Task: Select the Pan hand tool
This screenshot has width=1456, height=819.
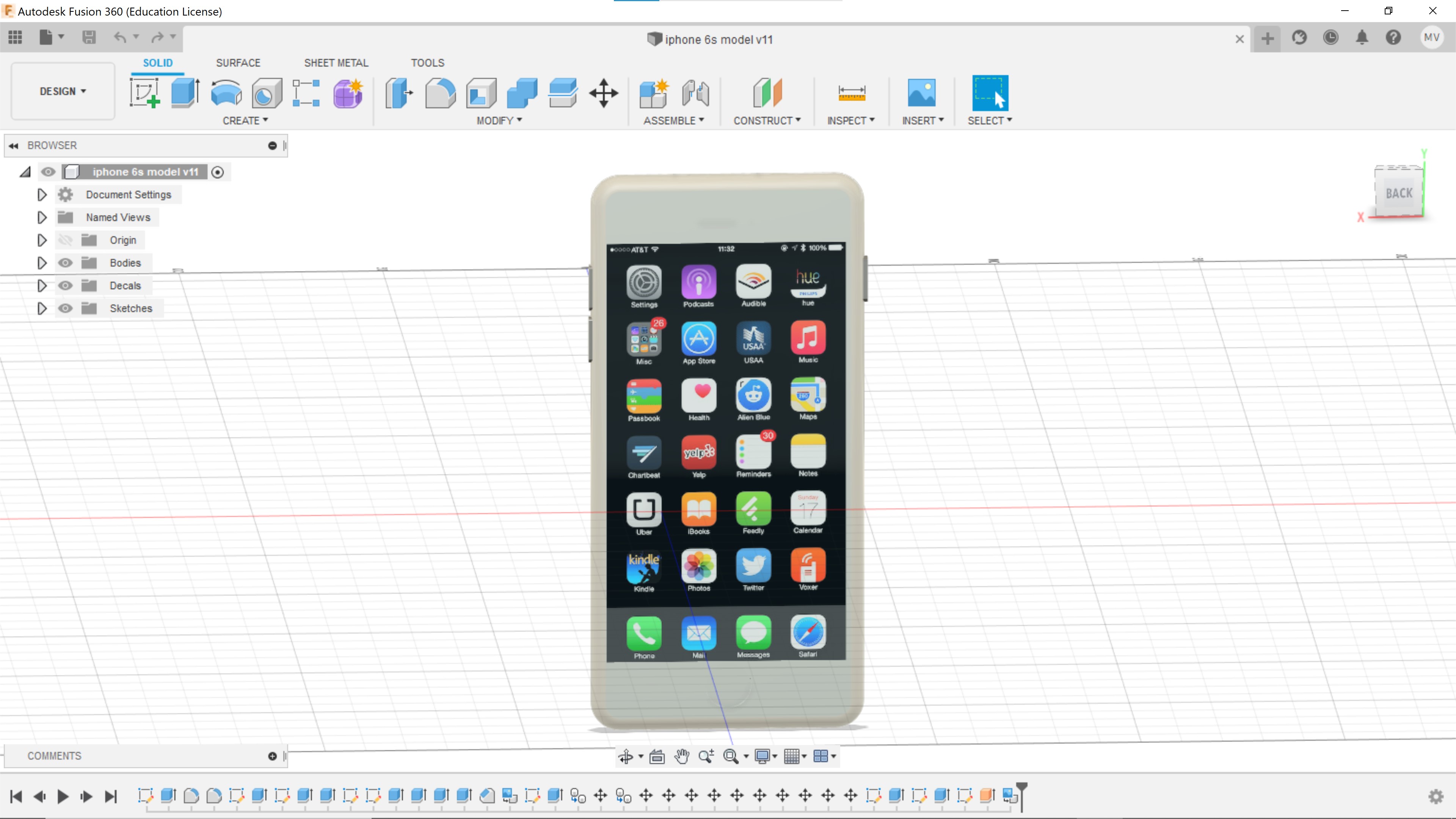Action: point(682,756)
